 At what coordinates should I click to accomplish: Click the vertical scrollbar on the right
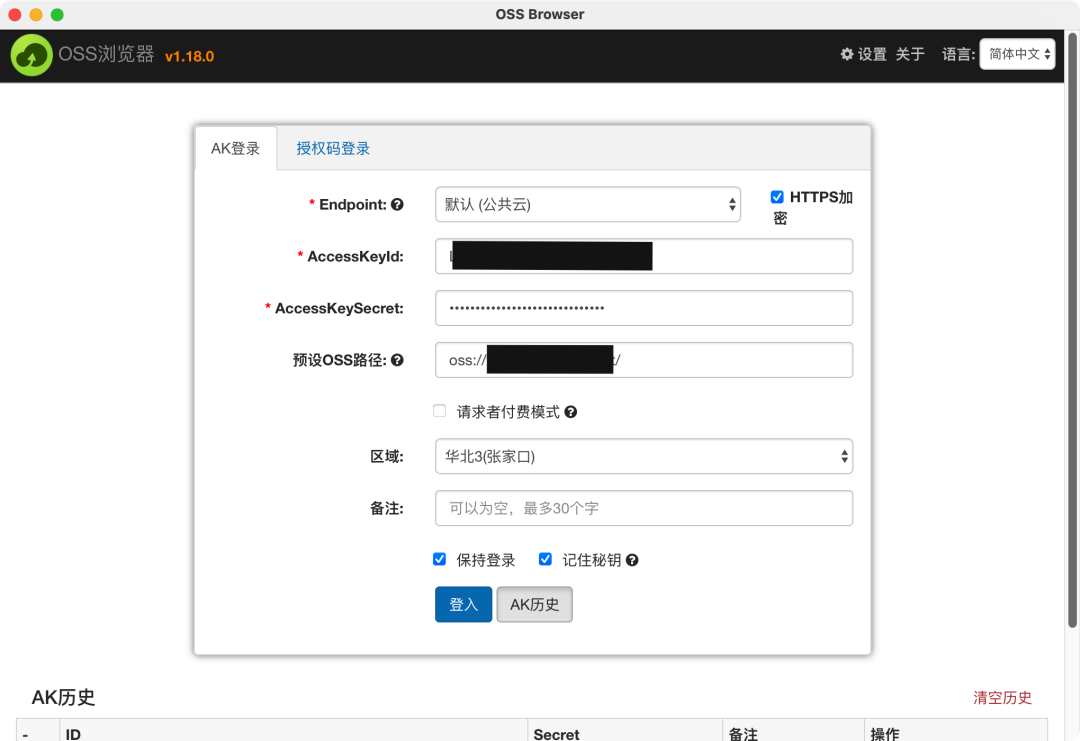pos(1072,331)
